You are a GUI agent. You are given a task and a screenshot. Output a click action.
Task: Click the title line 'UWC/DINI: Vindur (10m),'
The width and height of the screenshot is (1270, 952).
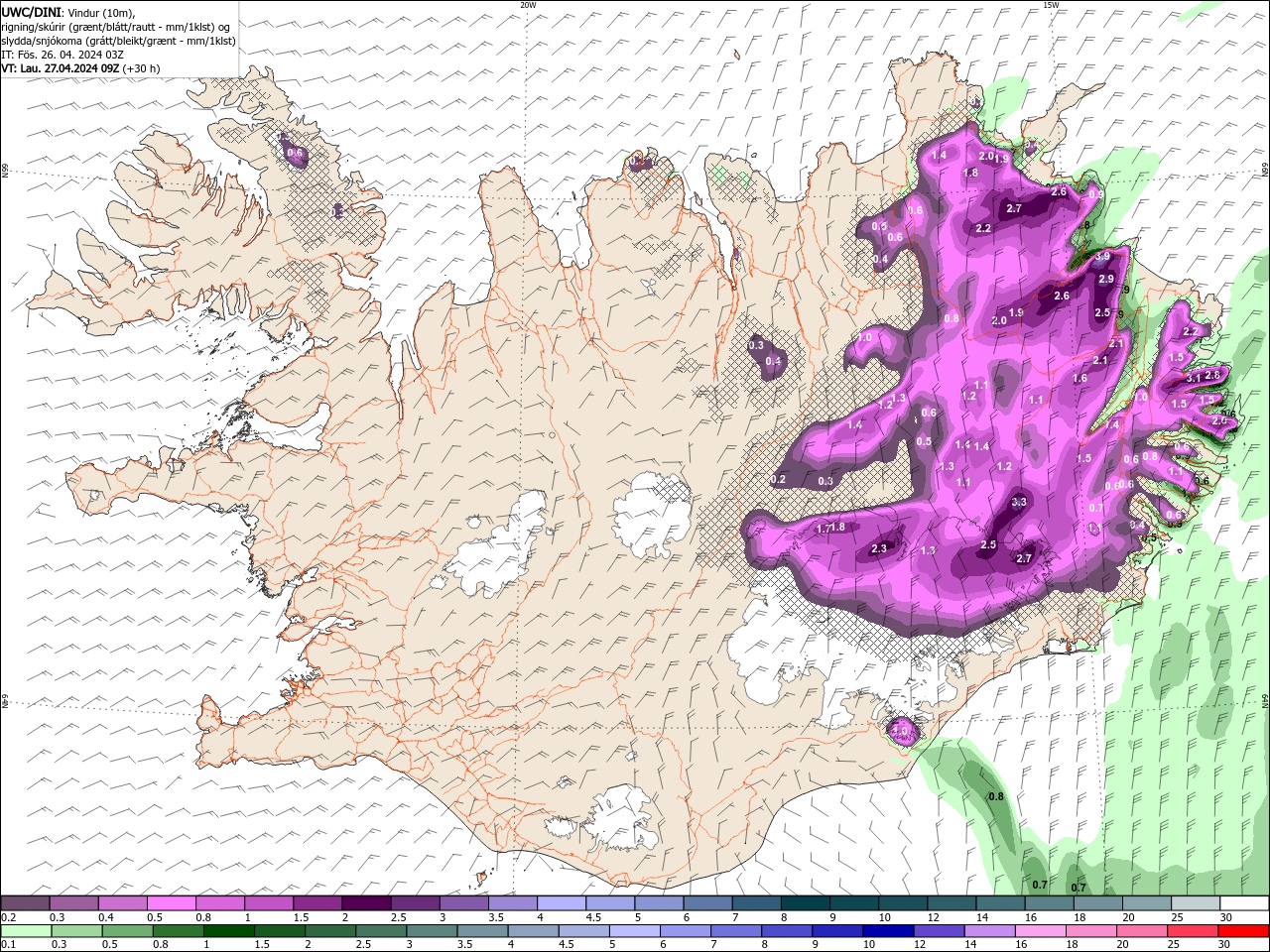pyautogui.click(x=68, y=12)
